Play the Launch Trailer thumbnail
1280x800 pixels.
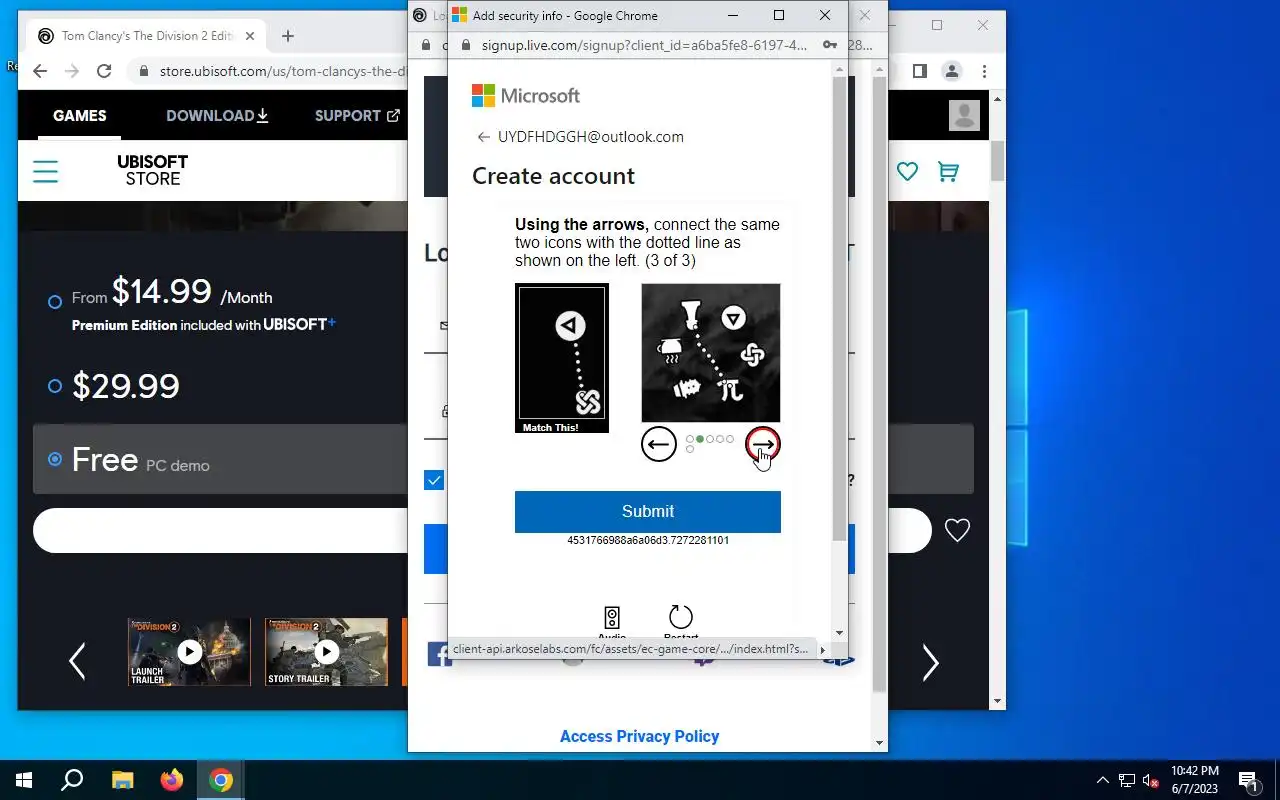pyautogui.click(x=189, y=652)
